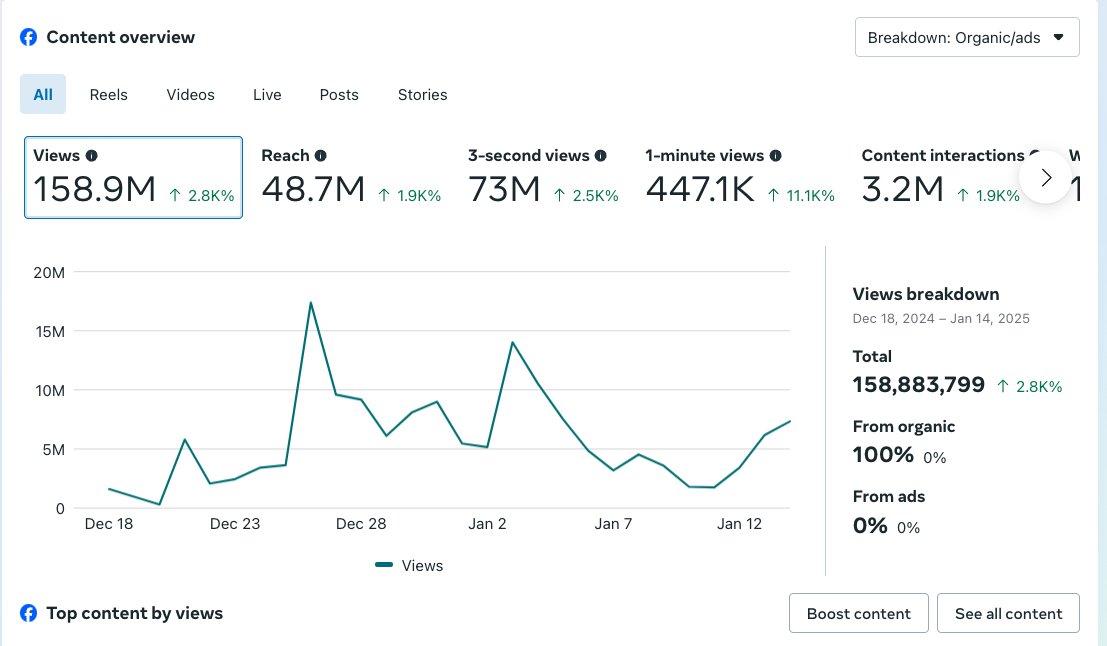Viewport: 1107px width, 646px height.
Task: Click the Dec 23 axis label
Action: (235, 524)
